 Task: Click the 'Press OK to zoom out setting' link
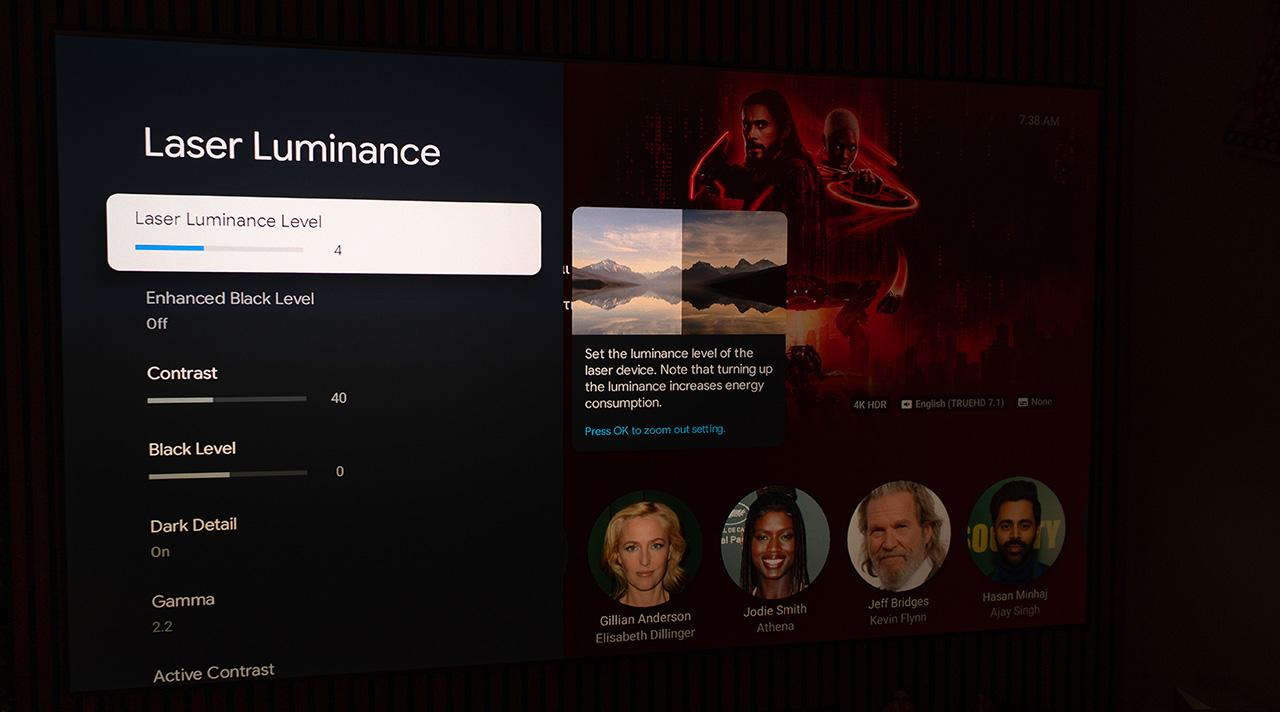[655, 430]
